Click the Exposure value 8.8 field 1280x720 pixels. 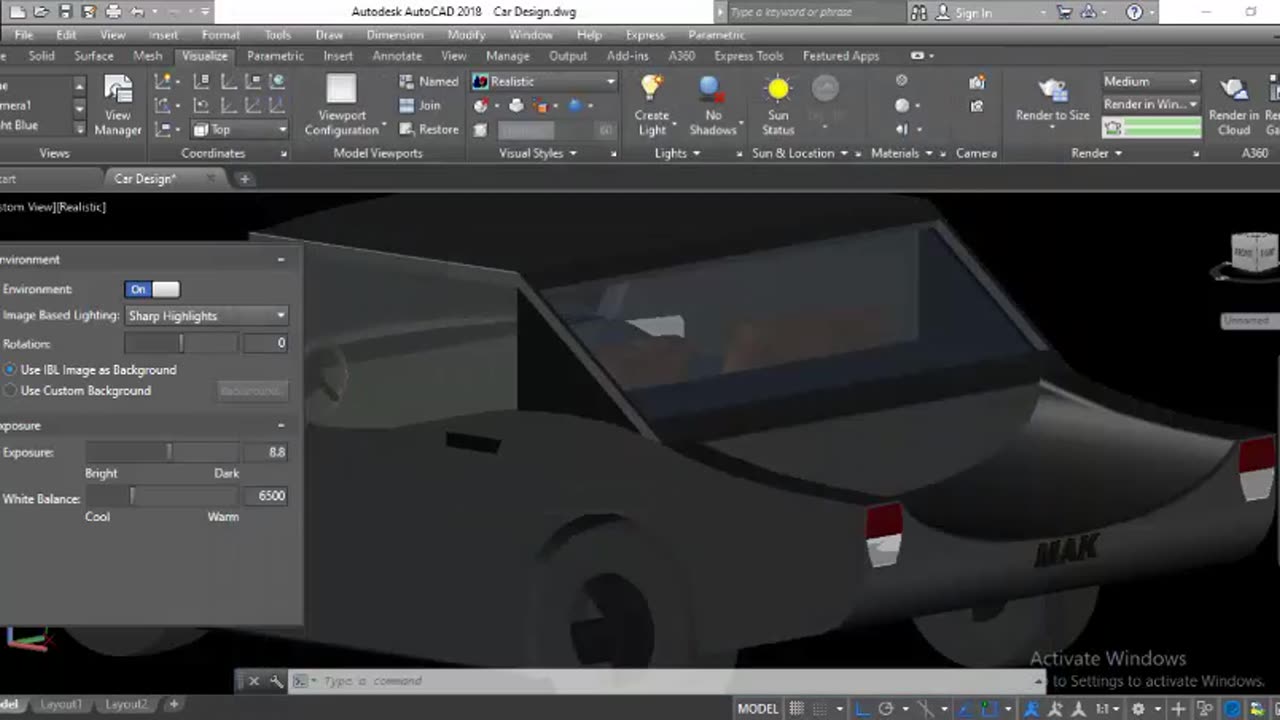click(x=266, y=452)
